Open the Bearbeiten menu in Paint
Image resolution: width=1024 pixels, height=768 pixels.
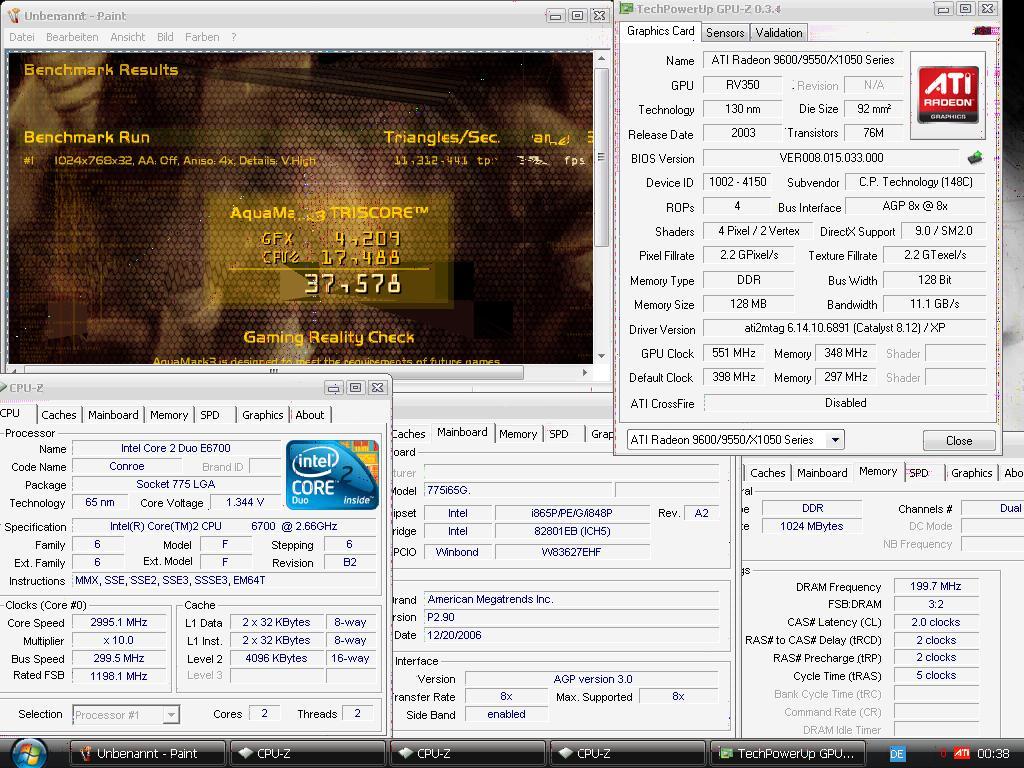tap(72, 37)
